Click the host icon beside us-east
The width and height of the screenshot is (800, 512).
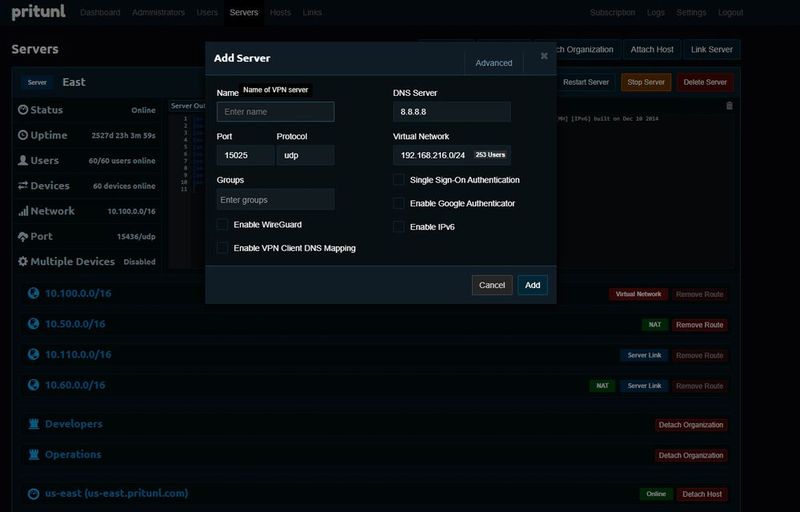point(33,493)
